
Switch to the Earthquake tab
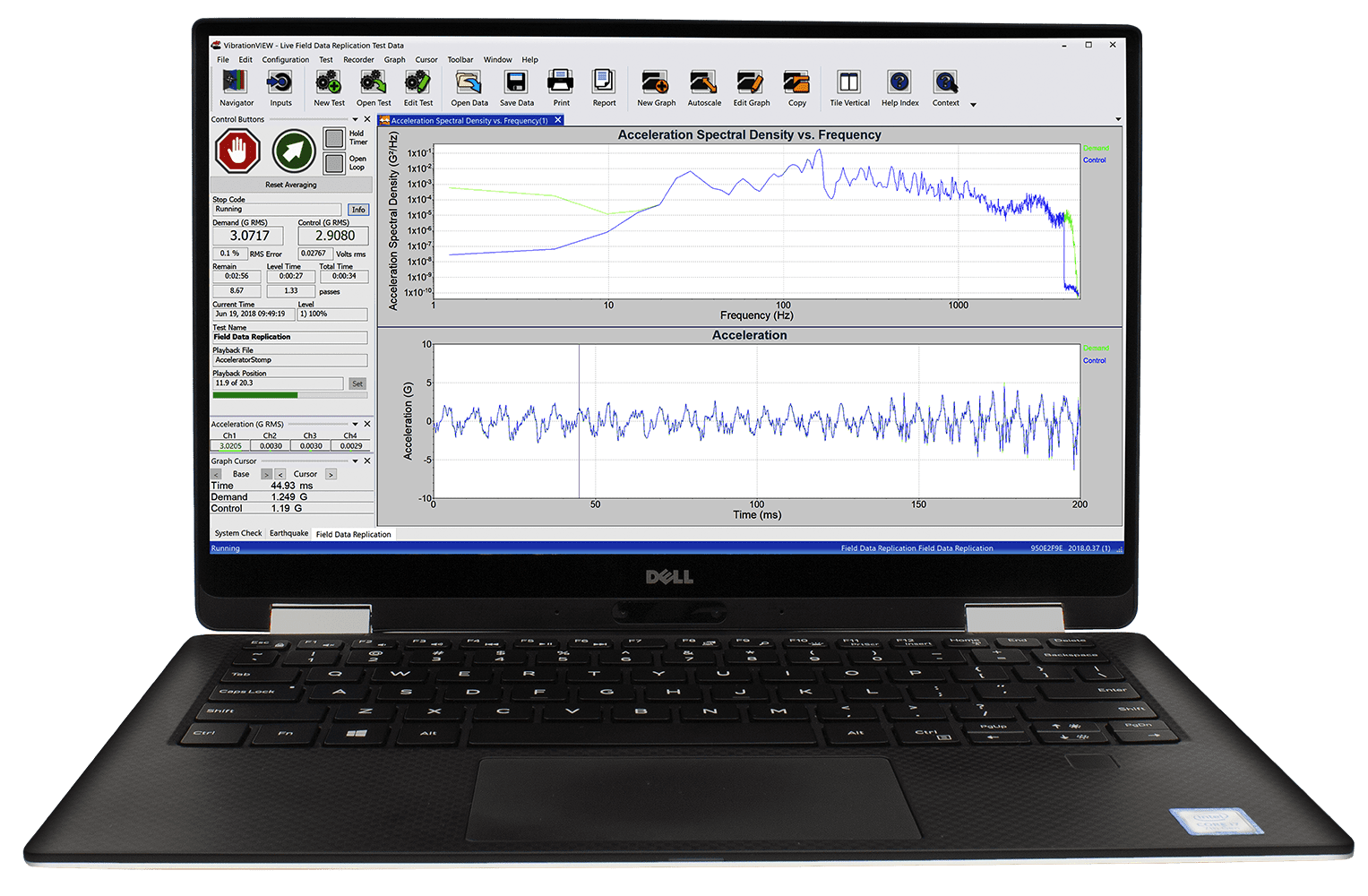289,533
